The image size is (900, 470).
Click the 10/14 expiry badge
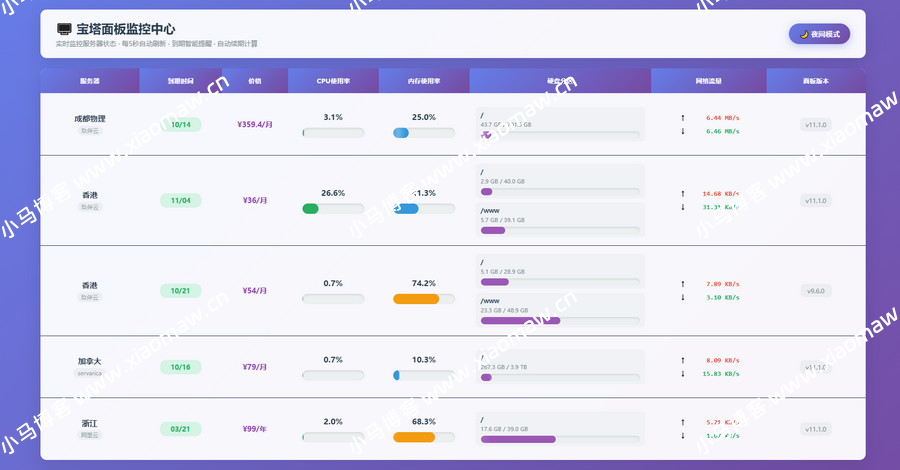[181, 125]
